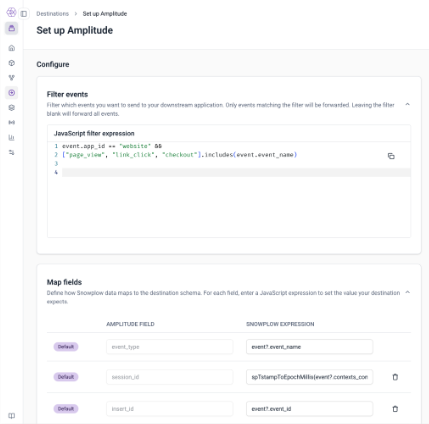
Task: Edit the event?.event_id expression field
Action: (x=309, y=409)
